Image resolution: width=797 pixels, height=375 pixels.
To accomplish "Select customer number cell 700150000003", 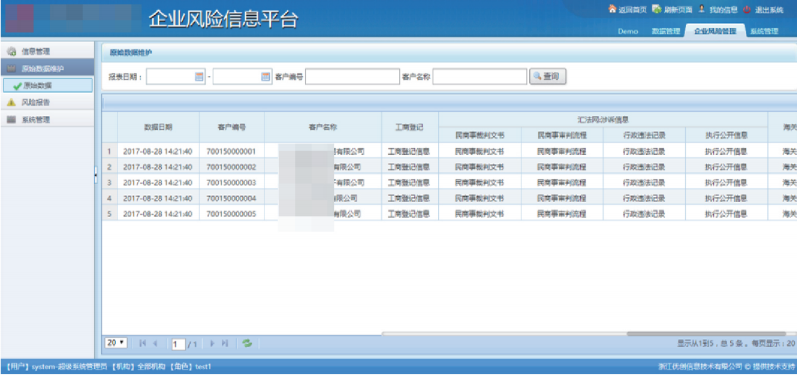I will [231, 182].
